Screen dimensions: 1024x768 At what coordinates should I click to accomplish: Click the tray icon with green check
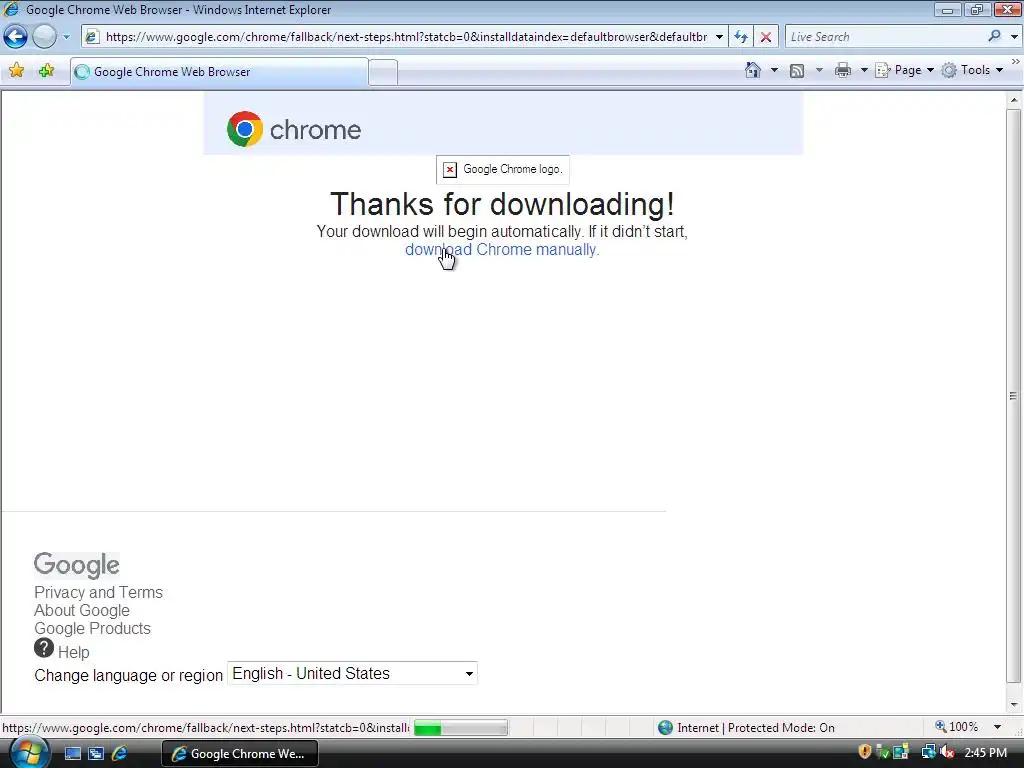pyautogui.click(x=884, y=752)
